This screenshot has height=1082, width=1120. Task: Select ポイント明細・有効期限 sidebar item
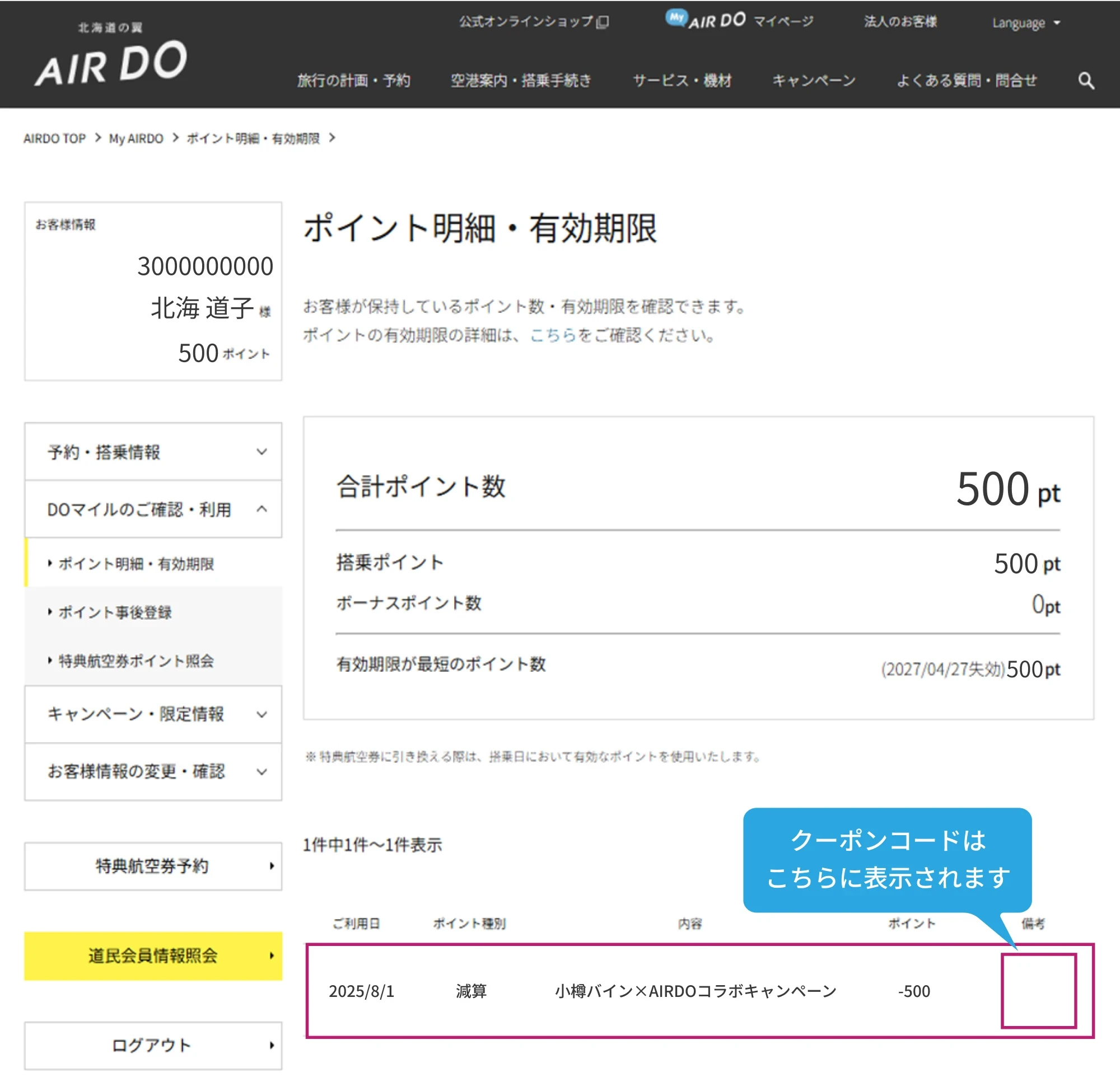(136, 564)
